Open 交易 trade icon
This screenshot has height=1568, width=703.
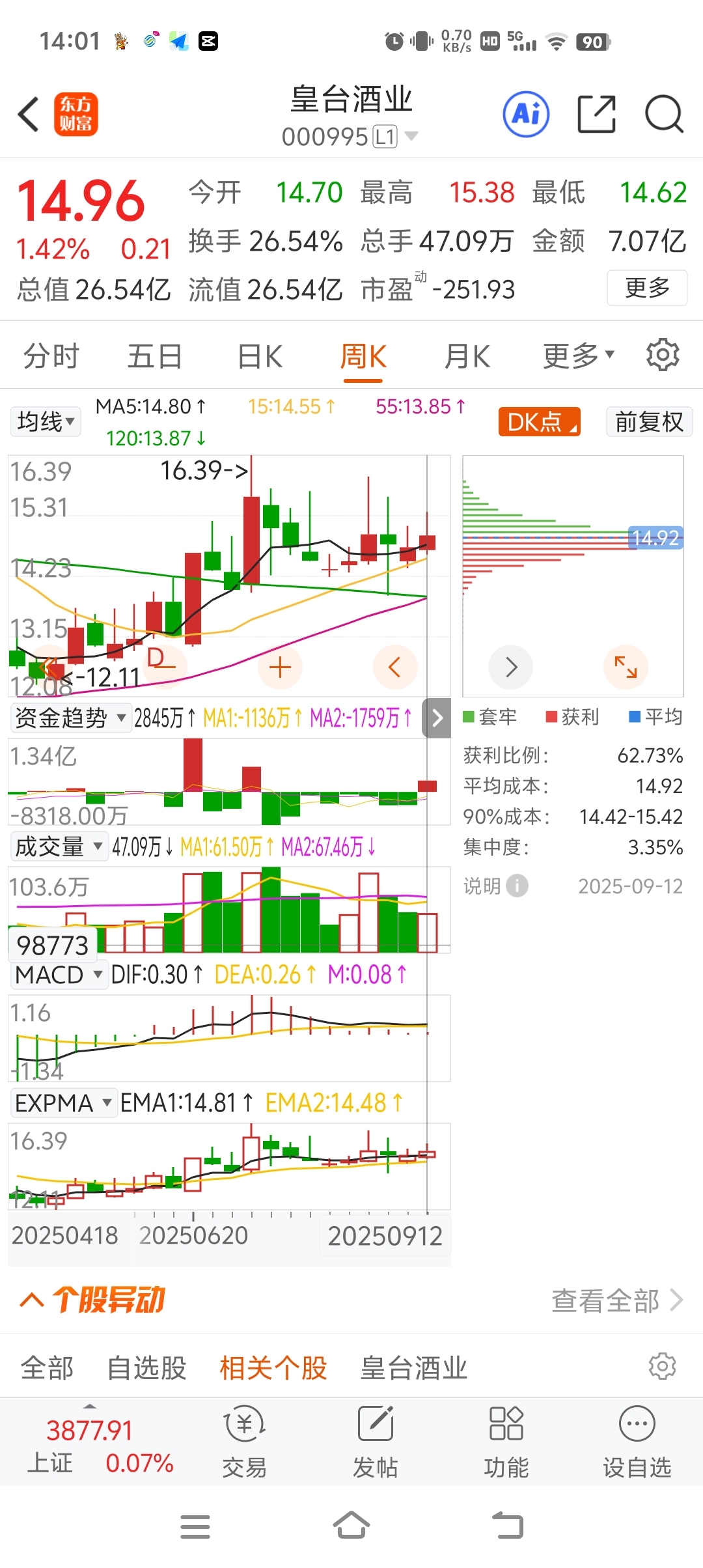point(244,1442)
